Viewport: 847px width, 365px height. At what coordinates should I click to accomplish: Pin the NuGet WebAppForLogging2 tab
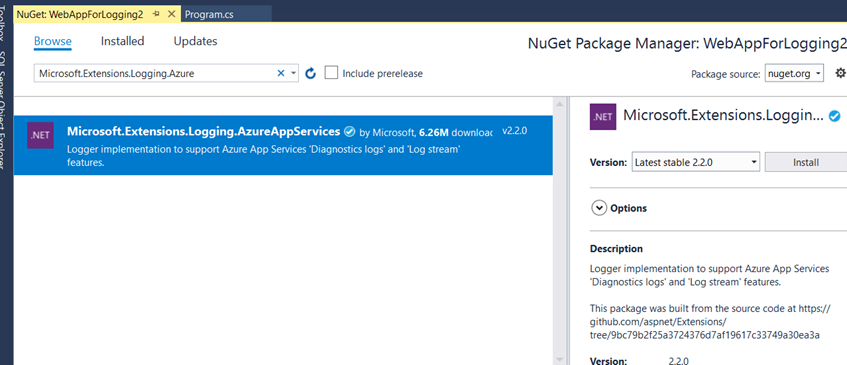pyautogui.click(x=156, y=15)
